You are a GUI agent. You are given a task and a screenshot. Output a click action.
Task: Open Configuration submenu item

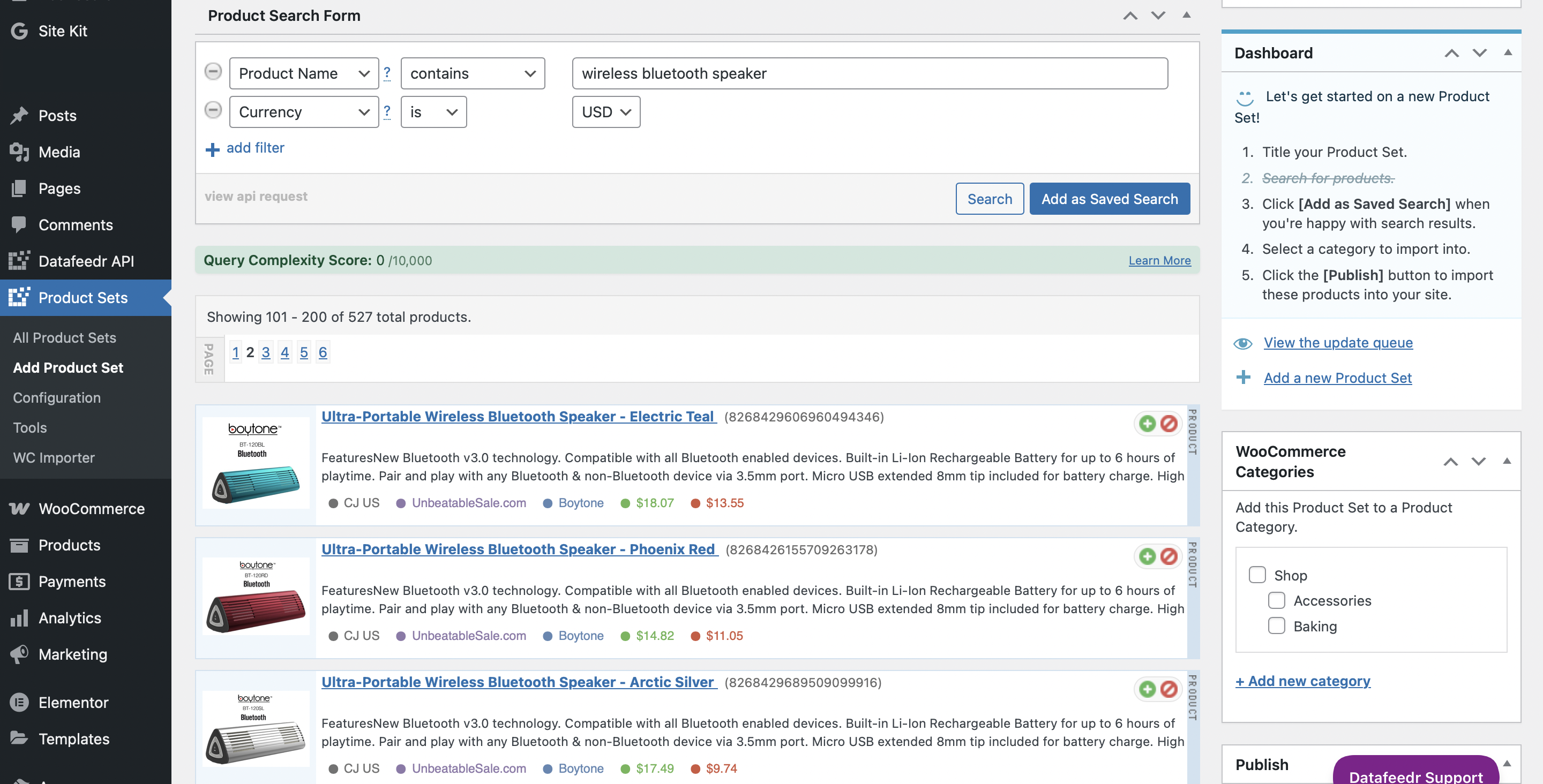tap(57, 397)
